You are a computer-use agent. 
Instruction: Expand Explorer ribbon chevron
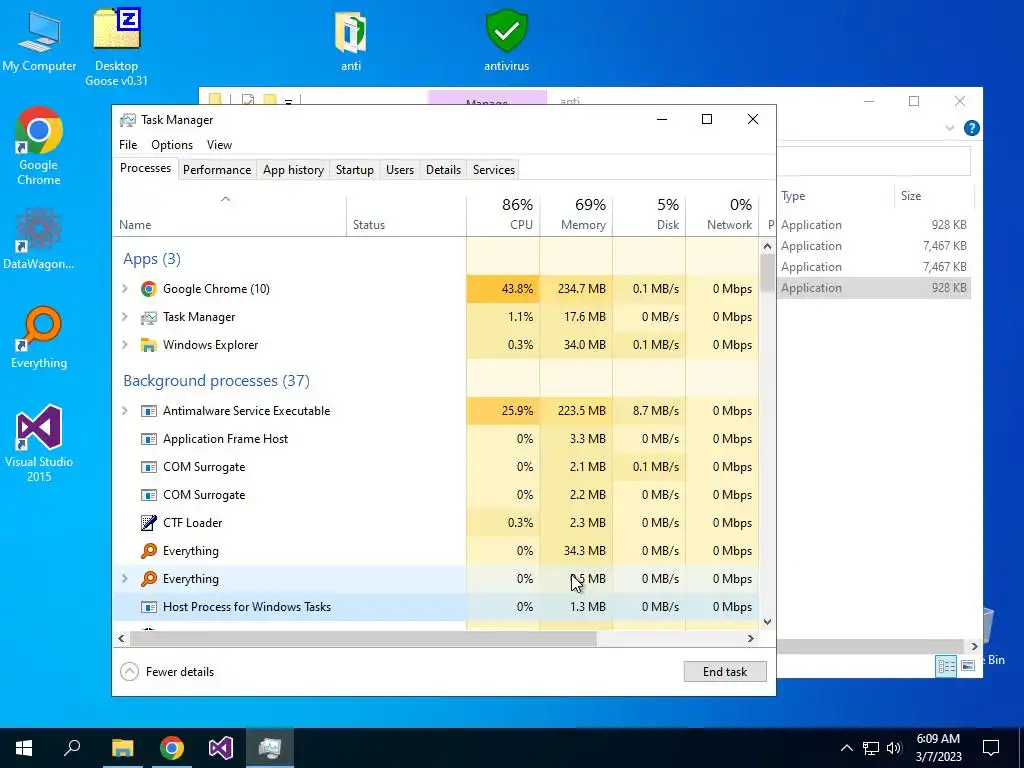point(950,128)
